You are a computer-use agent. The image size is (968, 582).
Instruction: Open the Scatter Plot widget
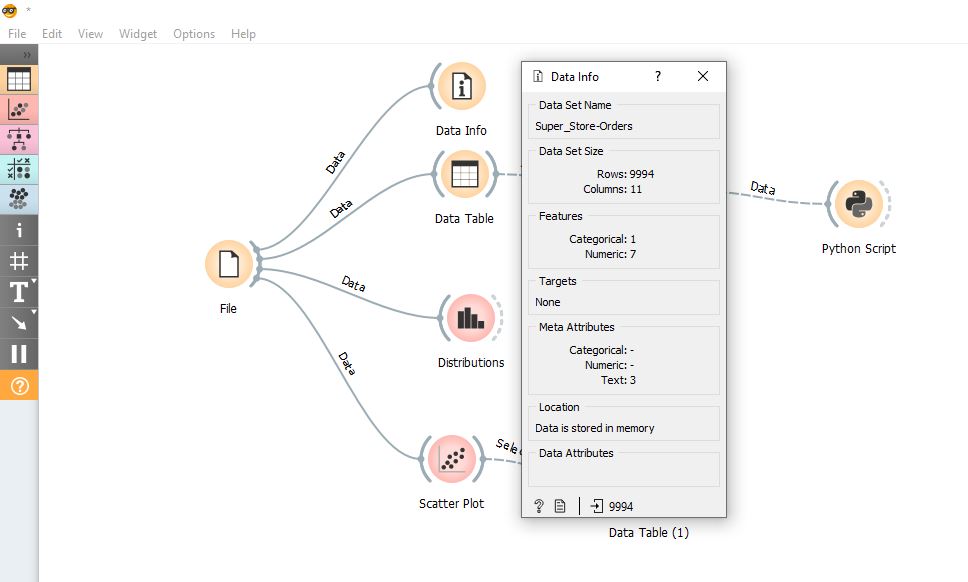coord(452,458)
